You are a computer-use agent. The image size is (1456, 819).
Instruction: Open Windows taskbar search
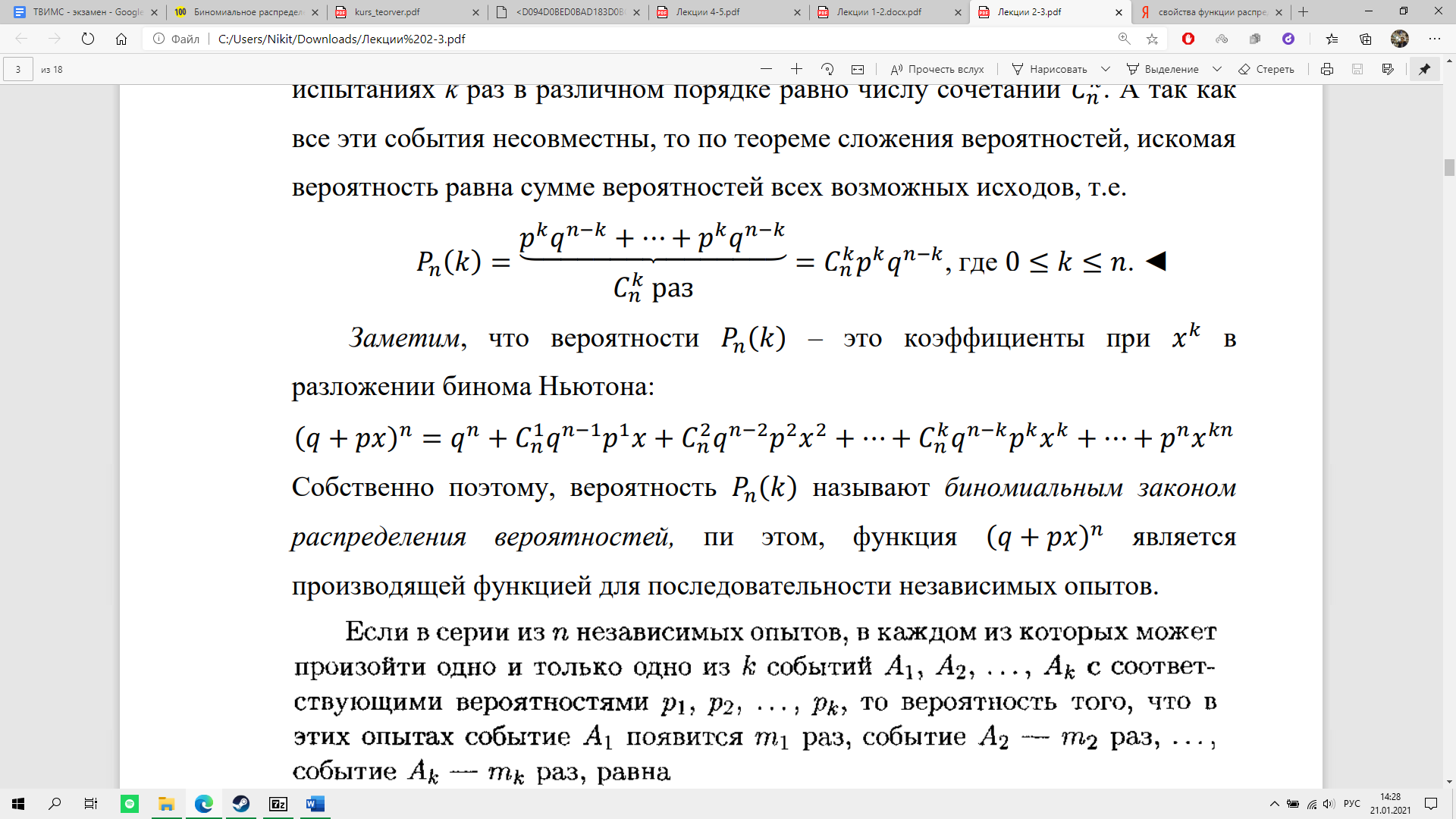tap(55, 804)
